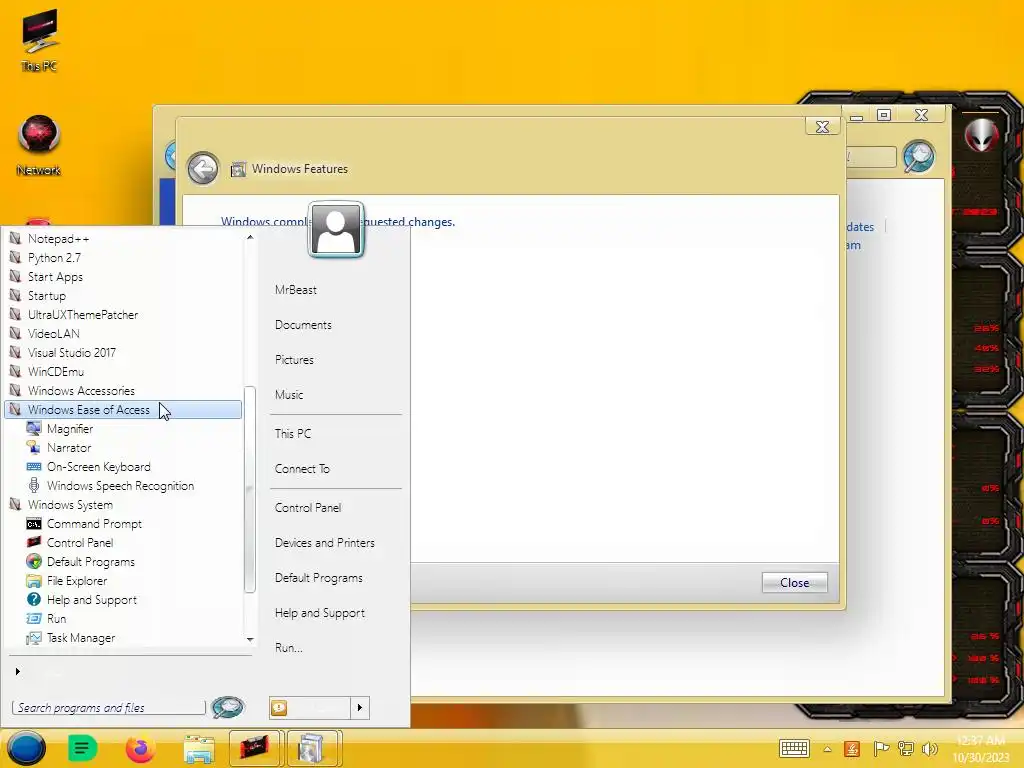
Task: Open the Action Center flag icon
Action: (x=880, y=749)
